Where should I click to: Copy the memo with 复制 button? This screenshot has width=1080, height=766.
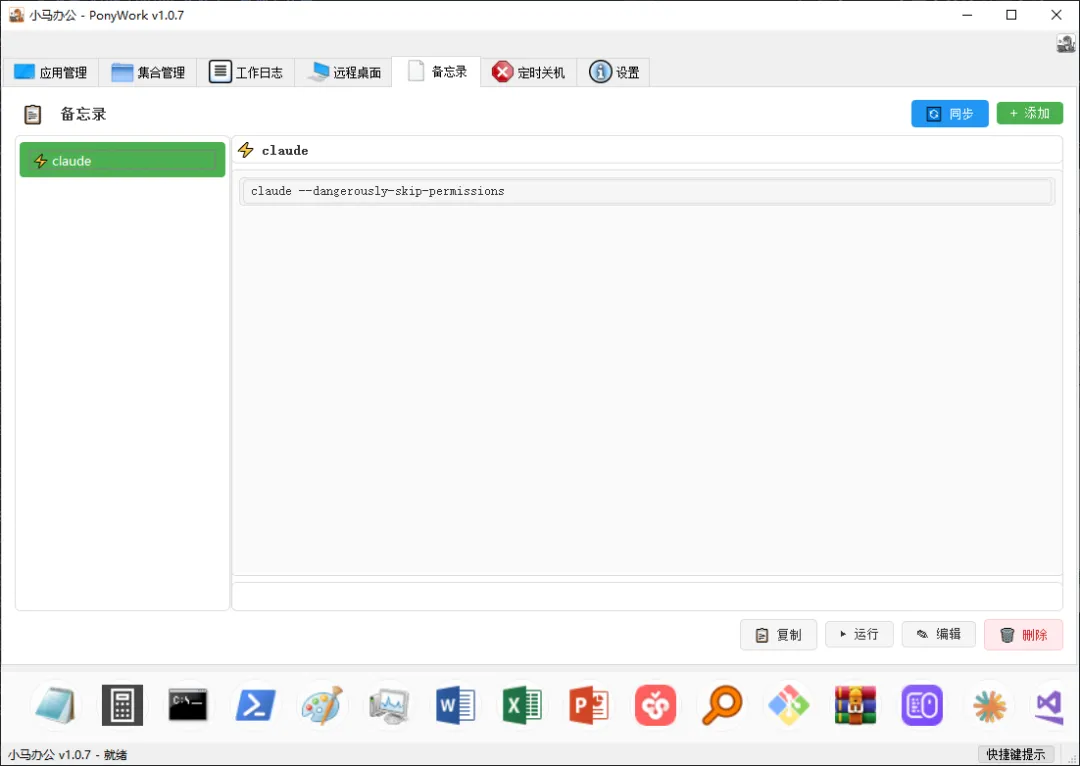pos(778,634)
